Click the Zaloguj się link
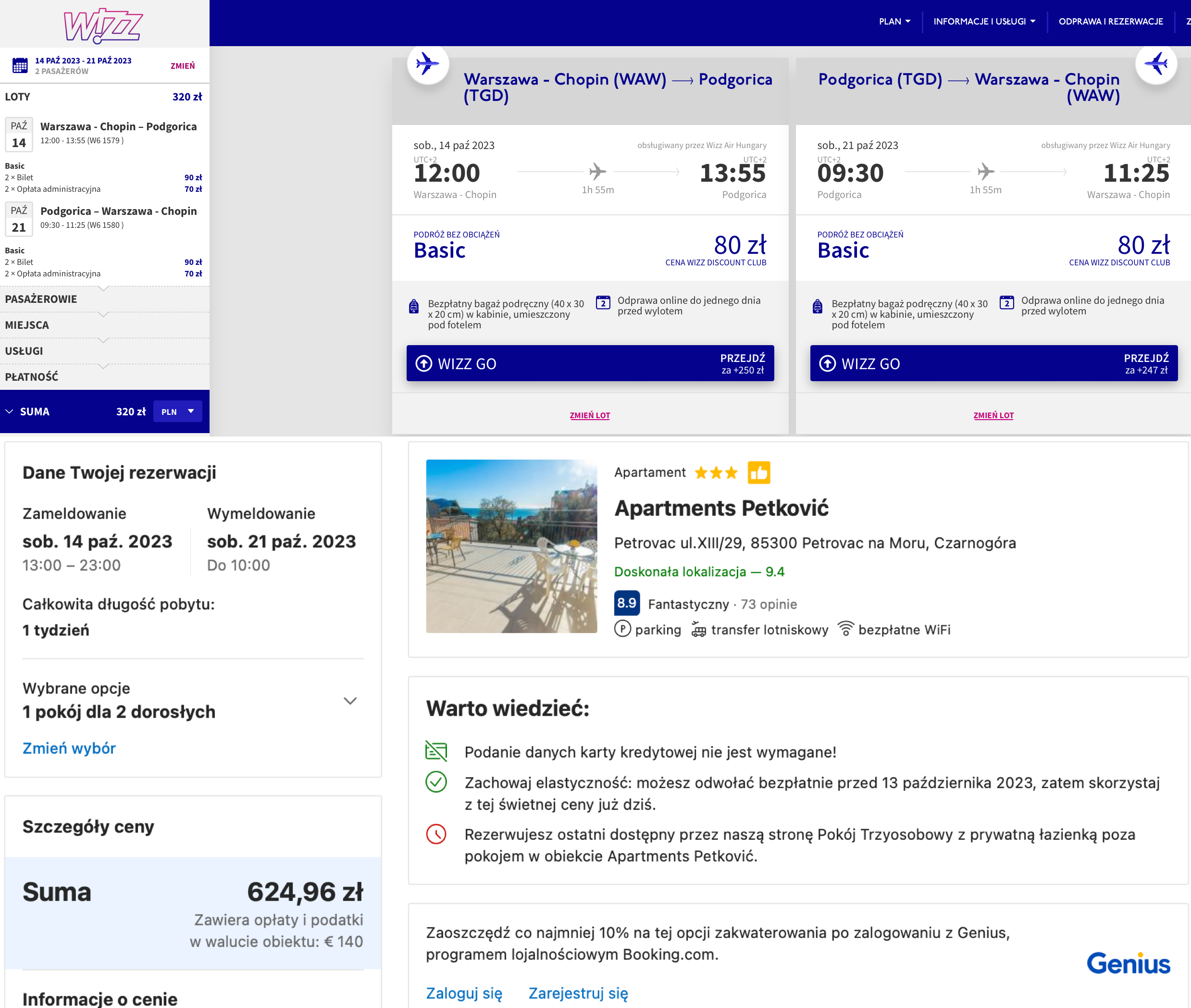Screen dimensions: 1191x1008 [464, 993]
